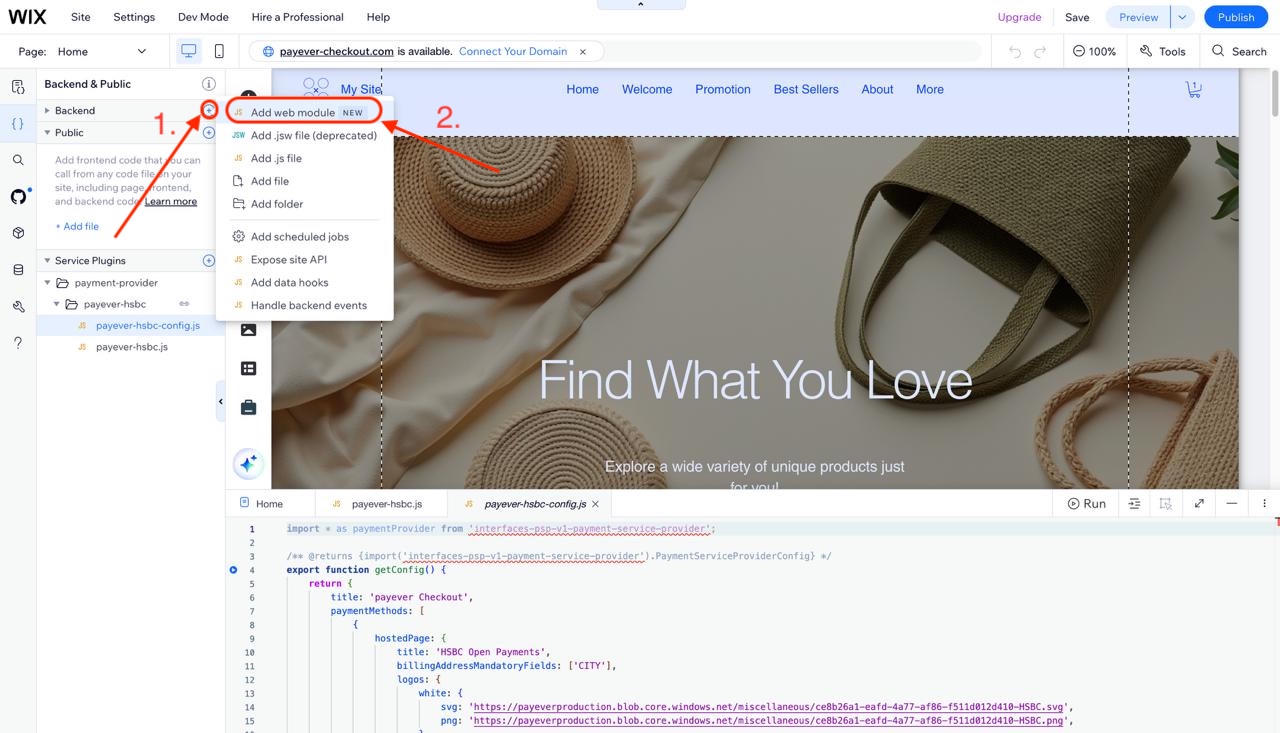The image size is (1280, 733).
Task: Select Add .jsw file (deprecated)
Action: click(304, 135)
